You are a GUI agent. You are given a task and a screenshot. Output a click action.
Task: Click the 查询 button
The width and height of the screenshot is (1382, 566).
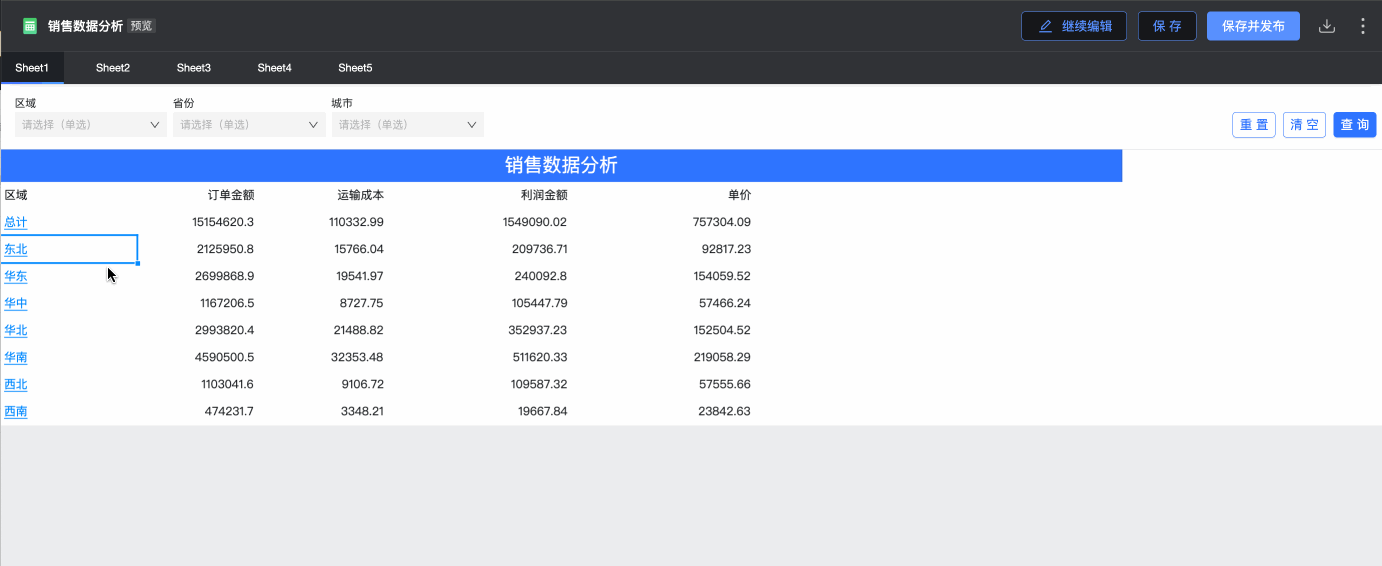point(1355,125)
